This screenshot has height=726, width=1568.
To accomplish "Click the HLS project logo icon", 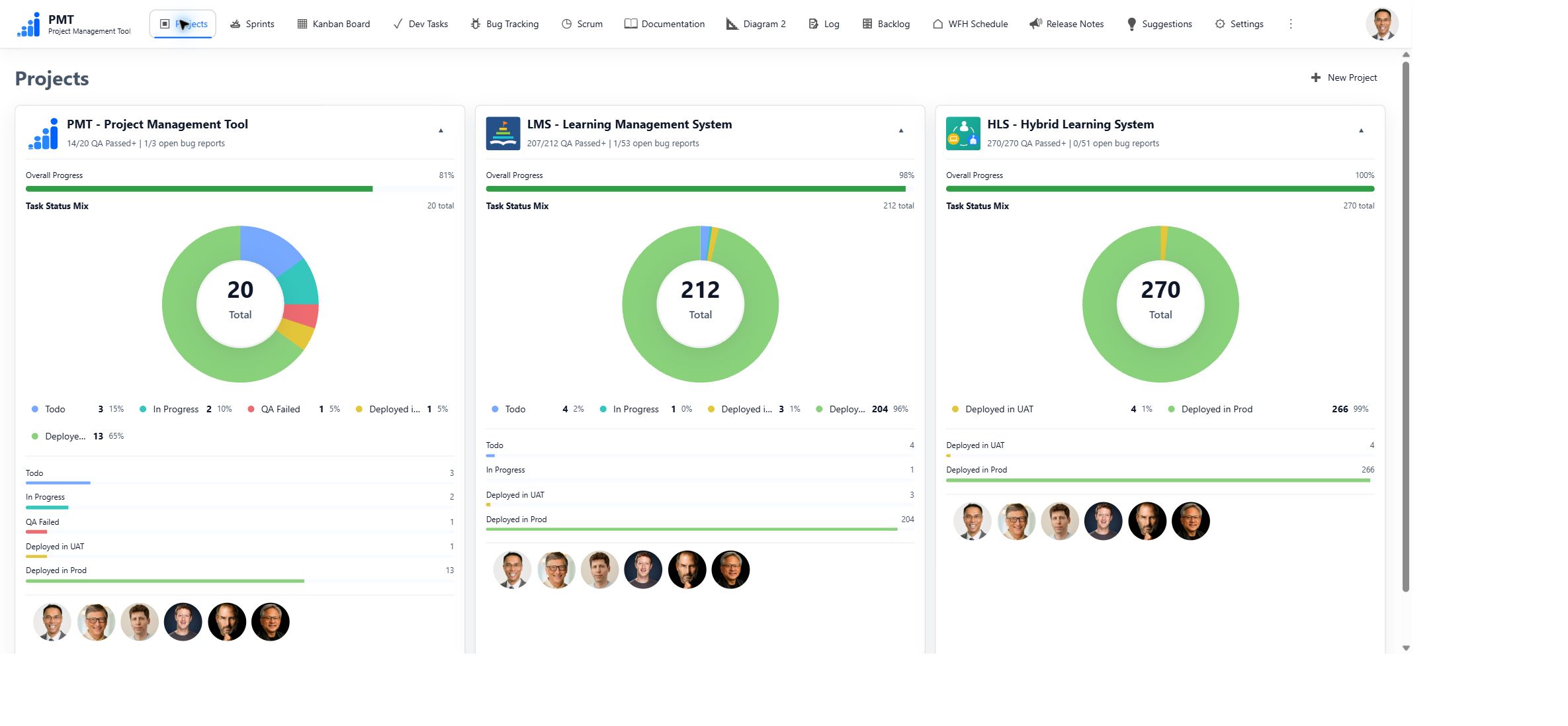I will (x=963, y=133).
